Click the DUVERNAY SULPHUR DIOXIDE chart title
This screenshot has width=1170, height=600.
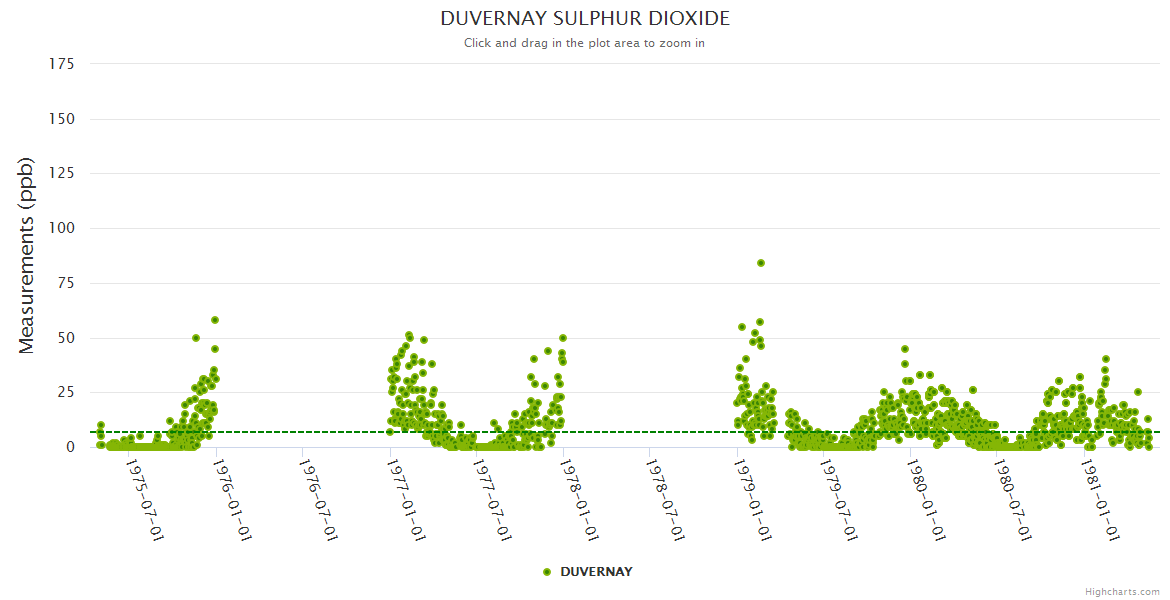(x=585, y=19)
